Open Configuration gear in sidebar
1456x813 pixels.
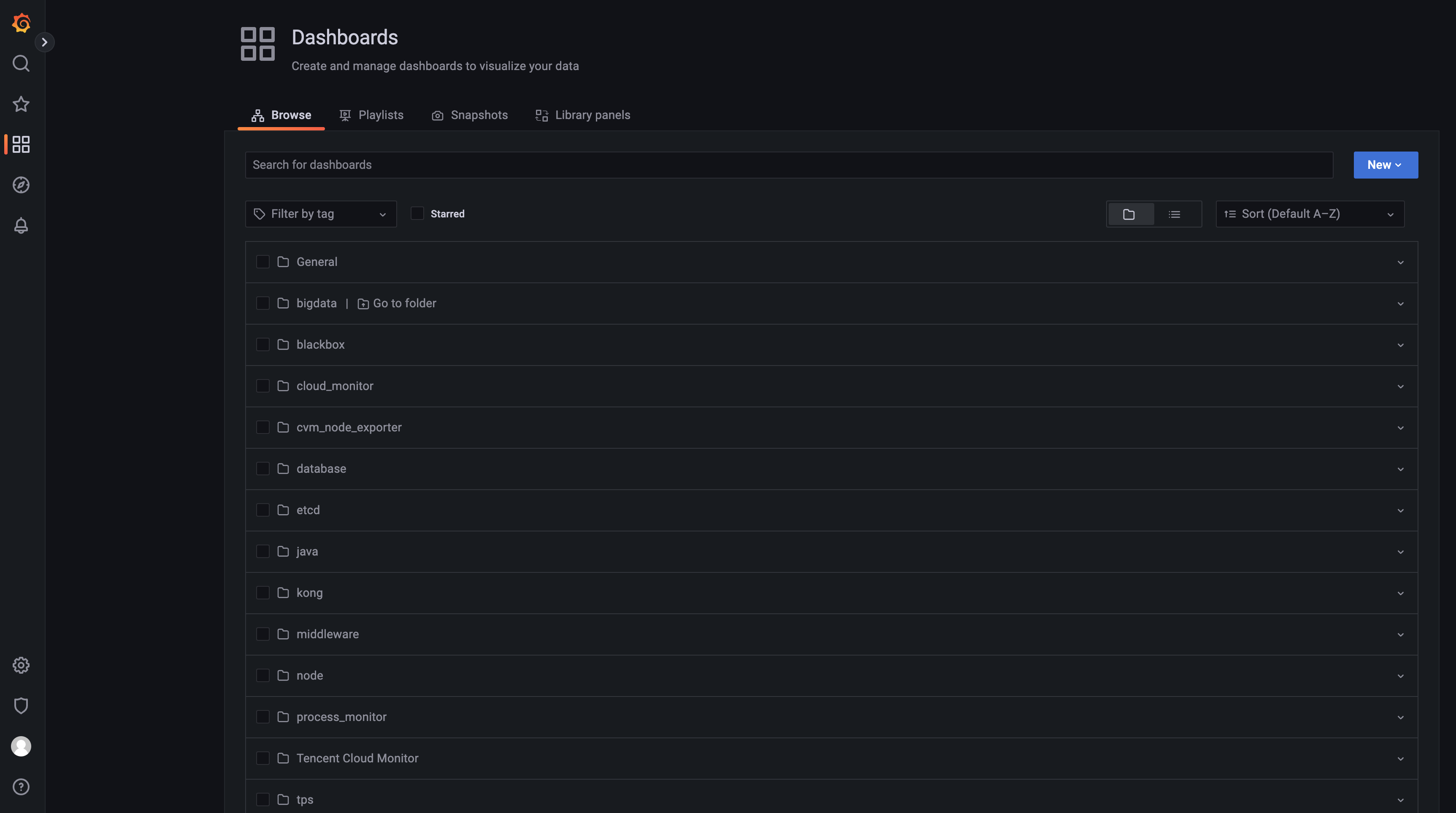point(21,665)
